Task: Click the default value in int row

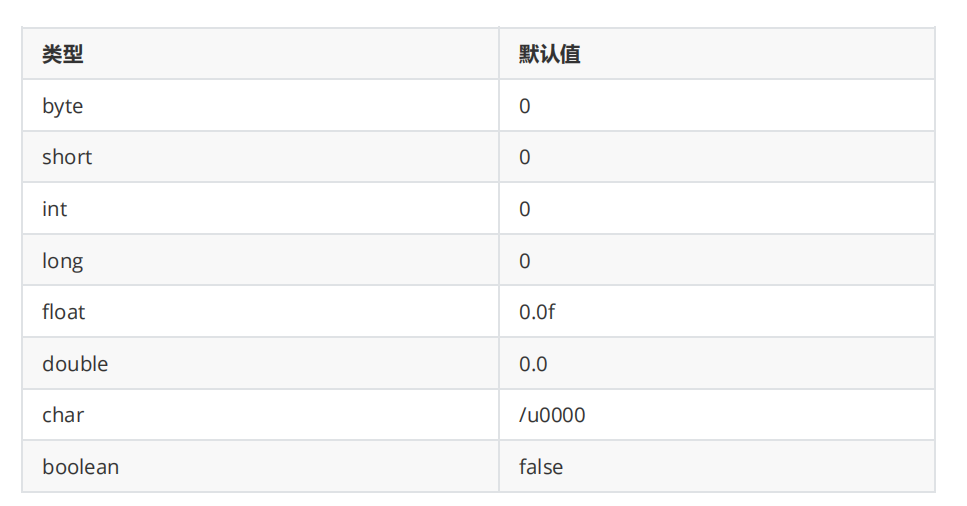Action: 525,209
